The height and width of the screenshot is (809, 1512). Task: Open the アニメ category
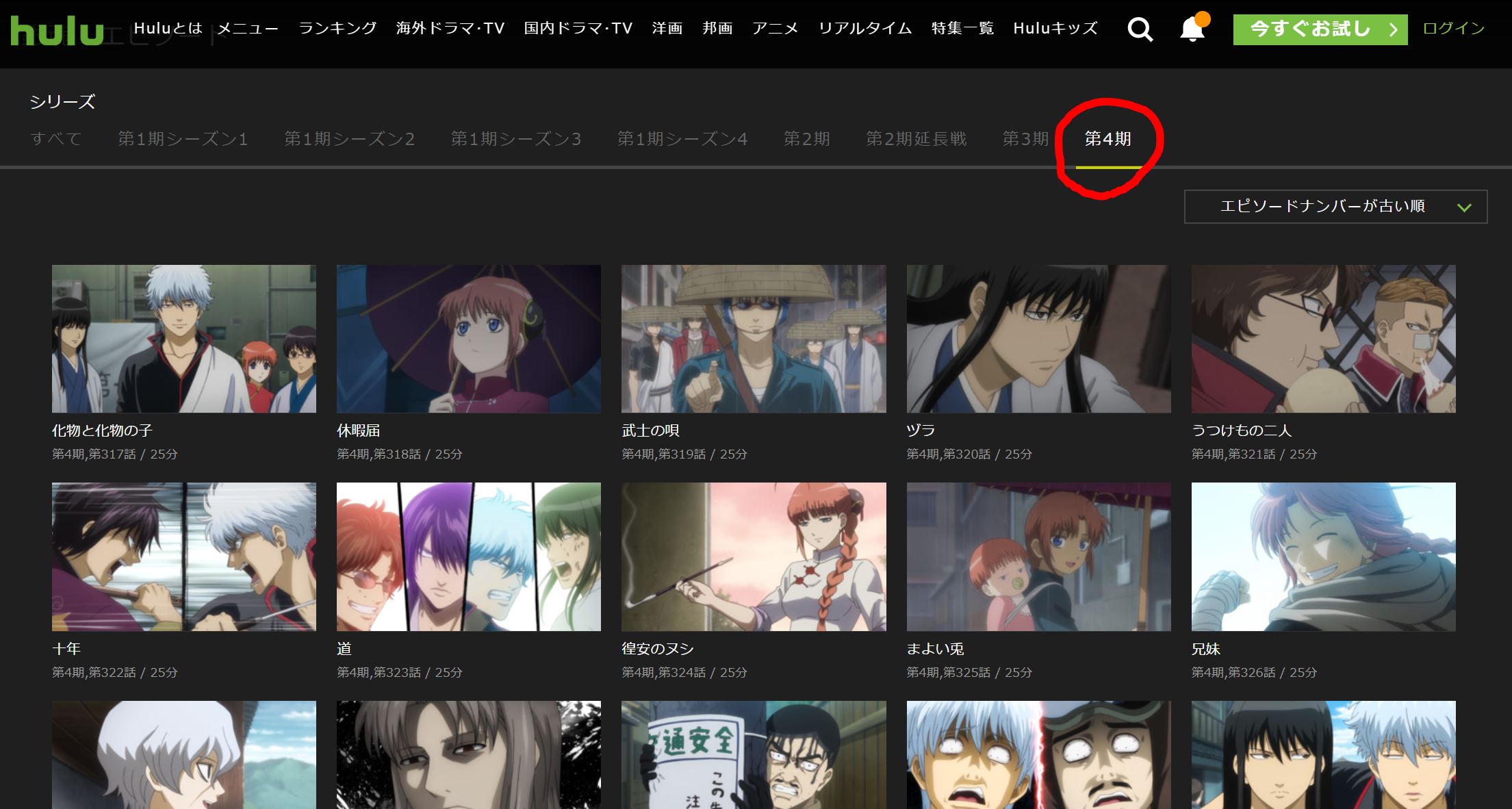point(776,28)
